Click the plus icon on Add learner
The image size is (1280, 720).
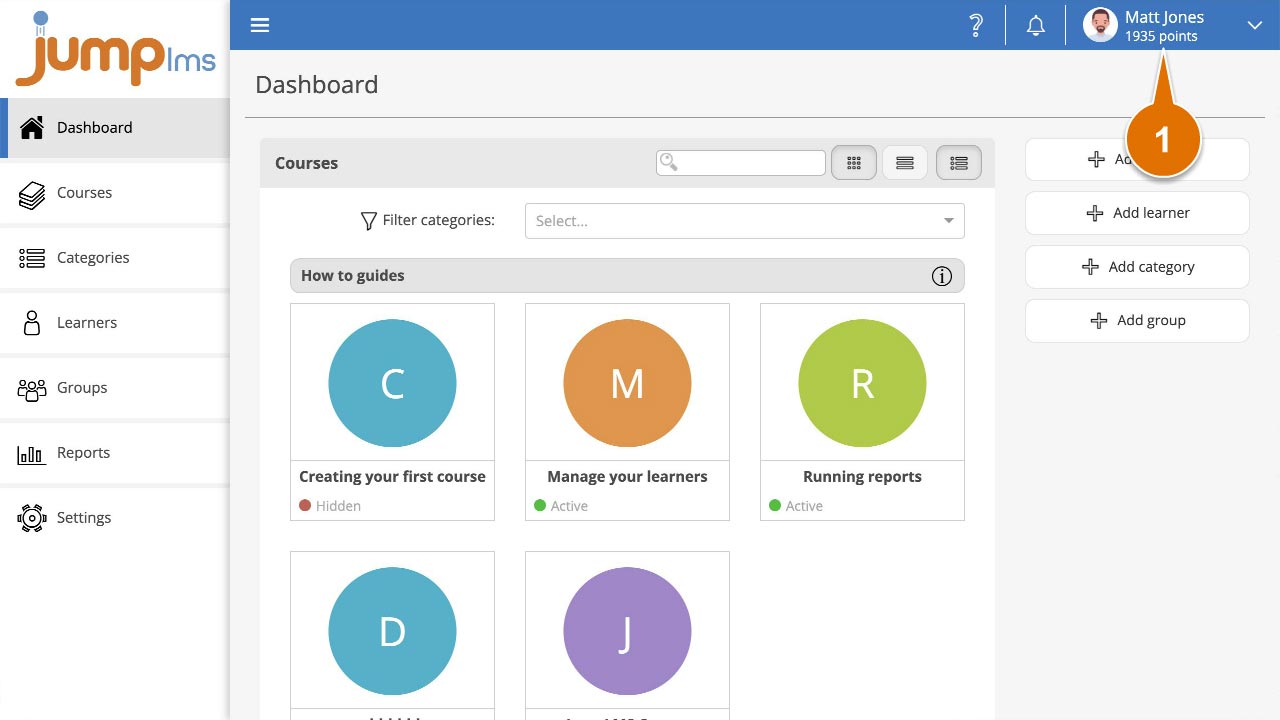[x=1095, y=213]
